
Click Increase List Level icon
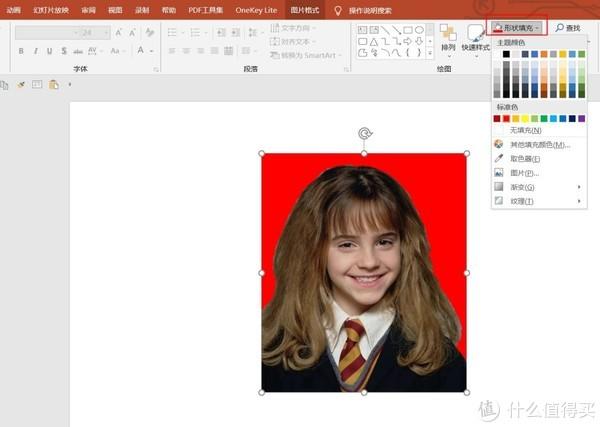coord(236,33)
